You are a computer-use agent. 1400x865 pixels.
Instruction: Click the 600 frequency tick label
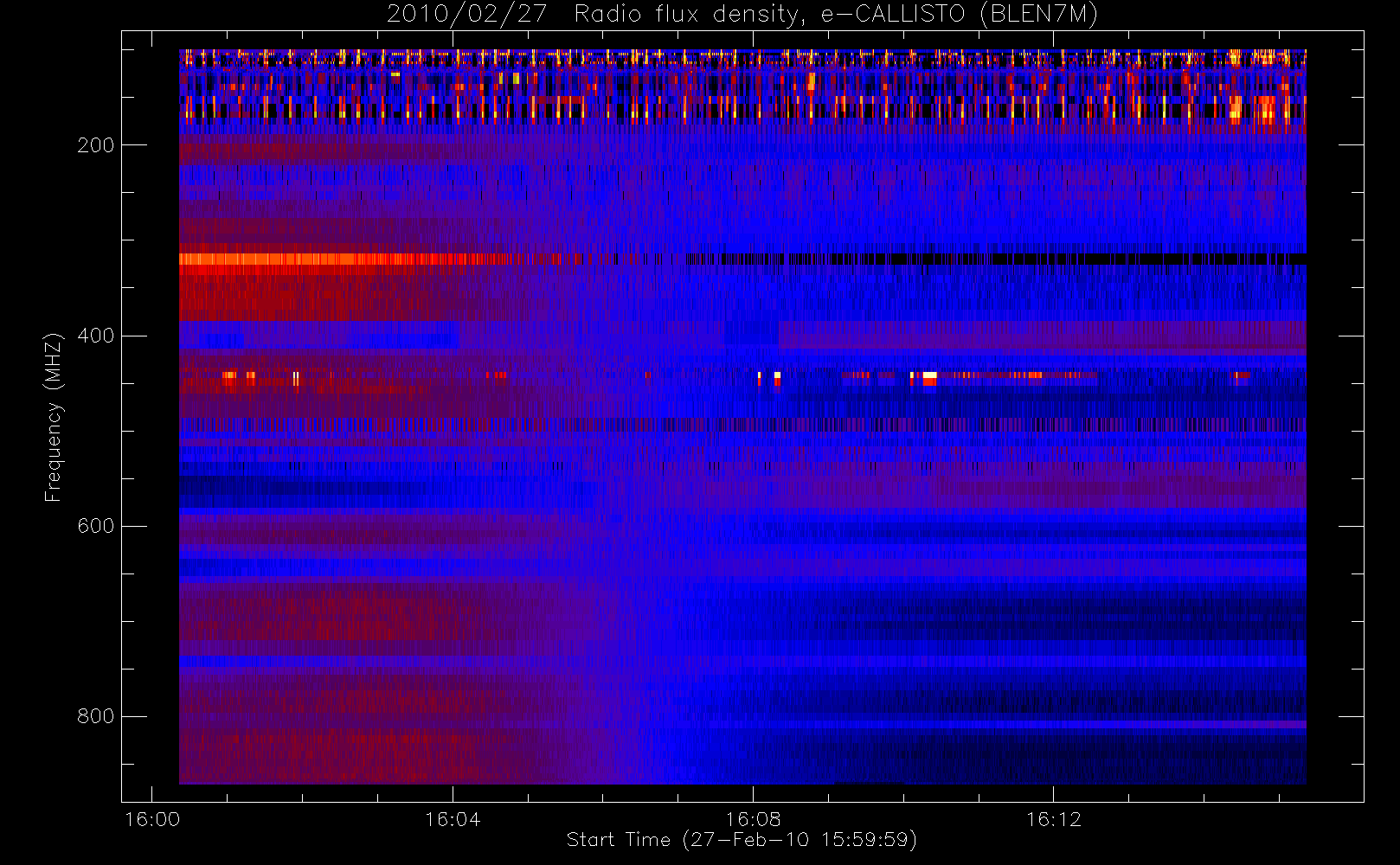coord(95,526)
